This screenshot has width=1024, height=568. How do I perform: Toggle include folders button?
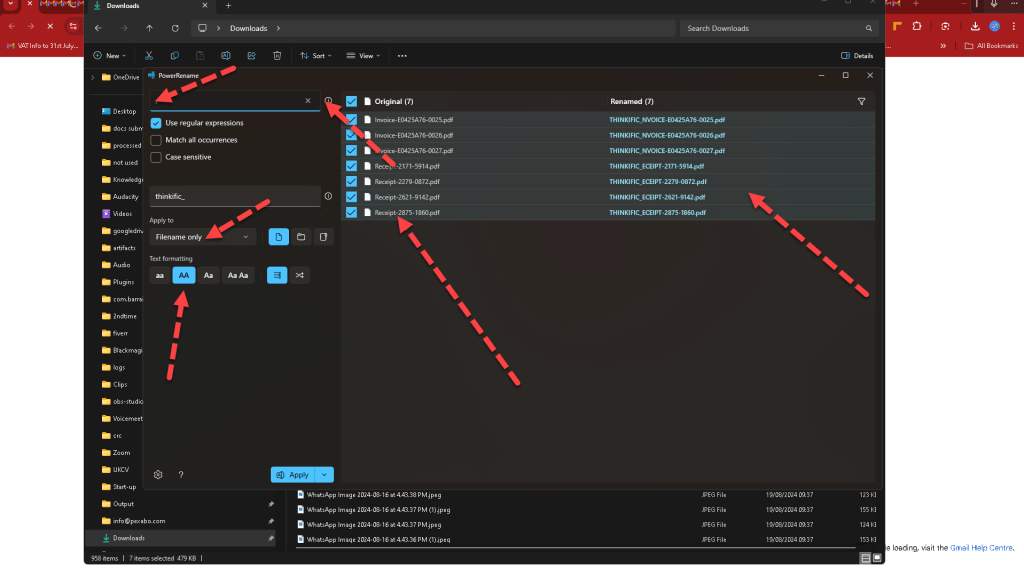point(301,237)
